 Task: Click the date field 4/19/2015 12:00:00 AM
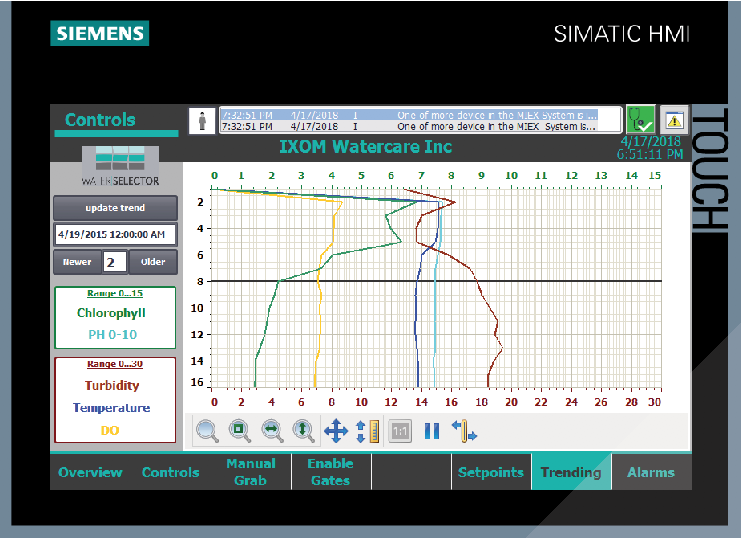click(115, 235)
